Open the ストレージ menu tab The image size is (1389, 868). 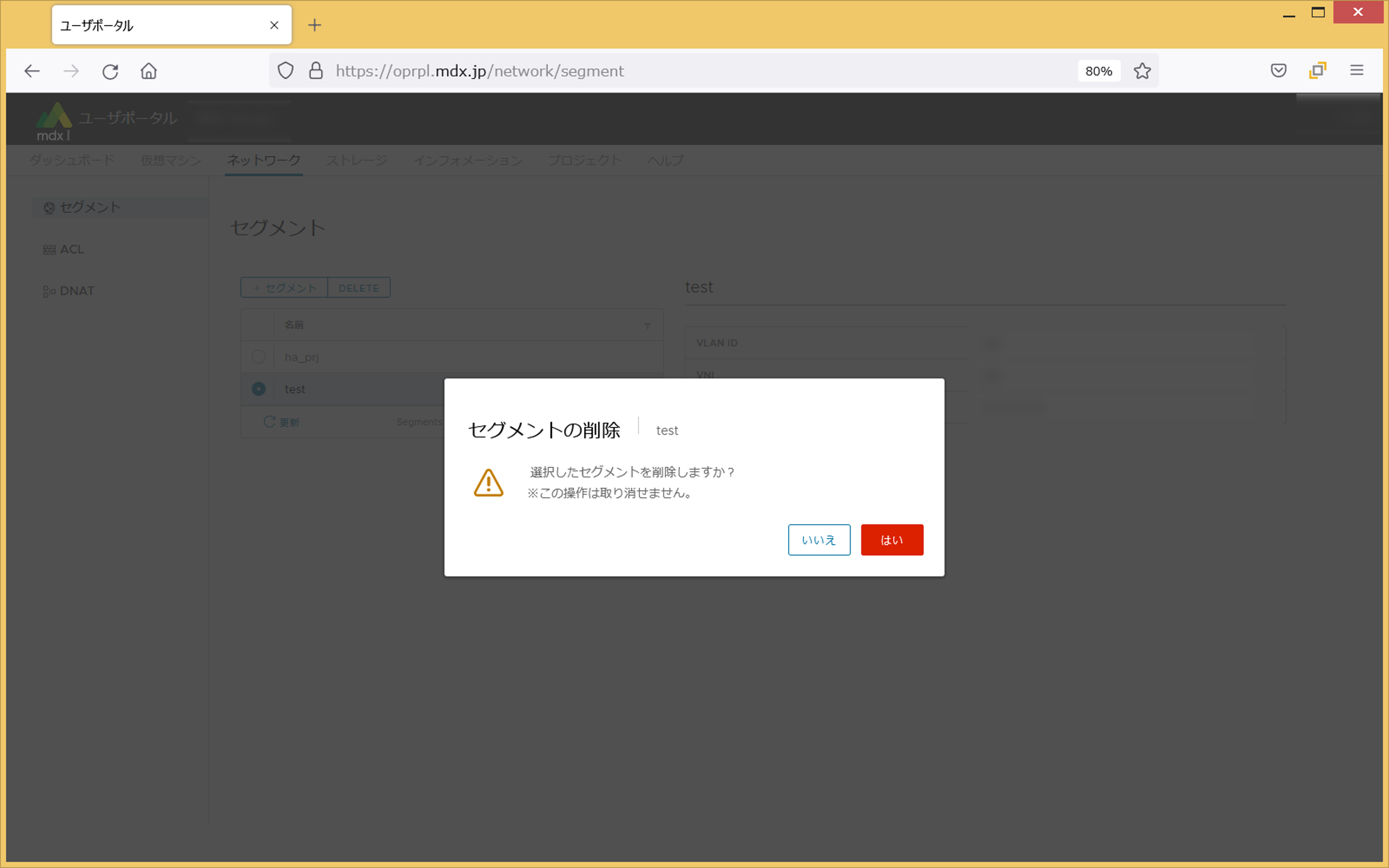356,160
